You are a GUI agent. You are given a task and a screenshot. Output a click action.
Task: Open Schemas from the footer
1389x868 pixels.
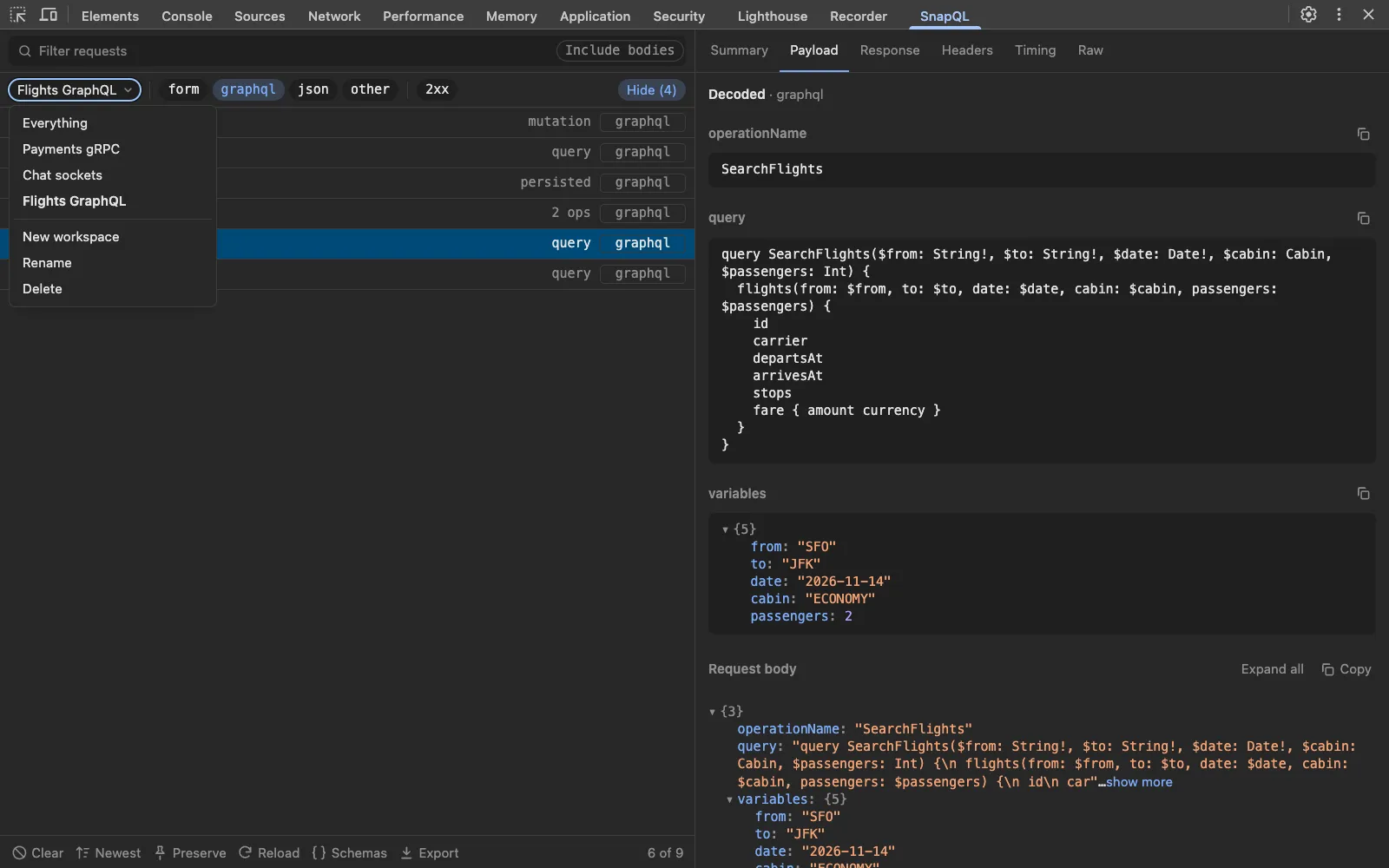tap(350, 853)
